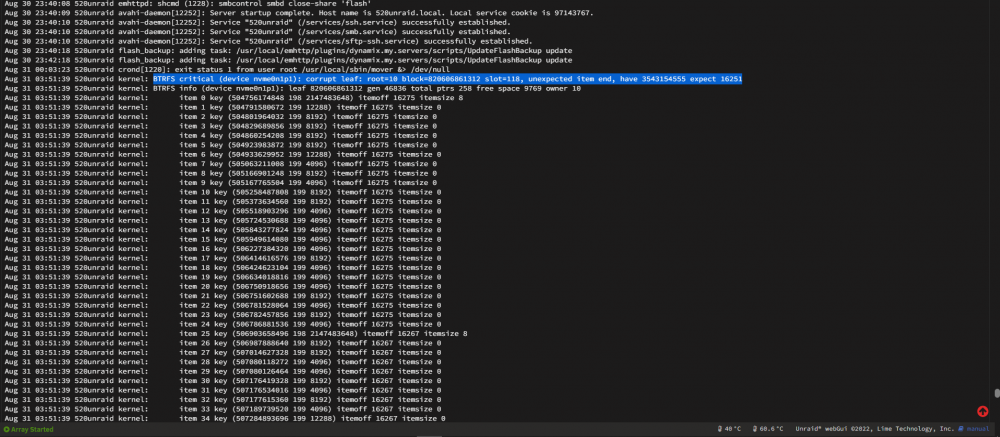1000x437 pixels.
Task: Click the item 30 key (507176419328 line
Action: [223, 381]
